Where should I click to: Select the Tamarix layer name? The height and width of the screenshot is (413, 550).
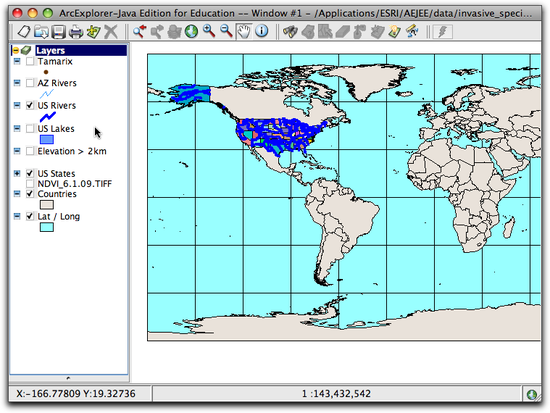pos(55,61)
